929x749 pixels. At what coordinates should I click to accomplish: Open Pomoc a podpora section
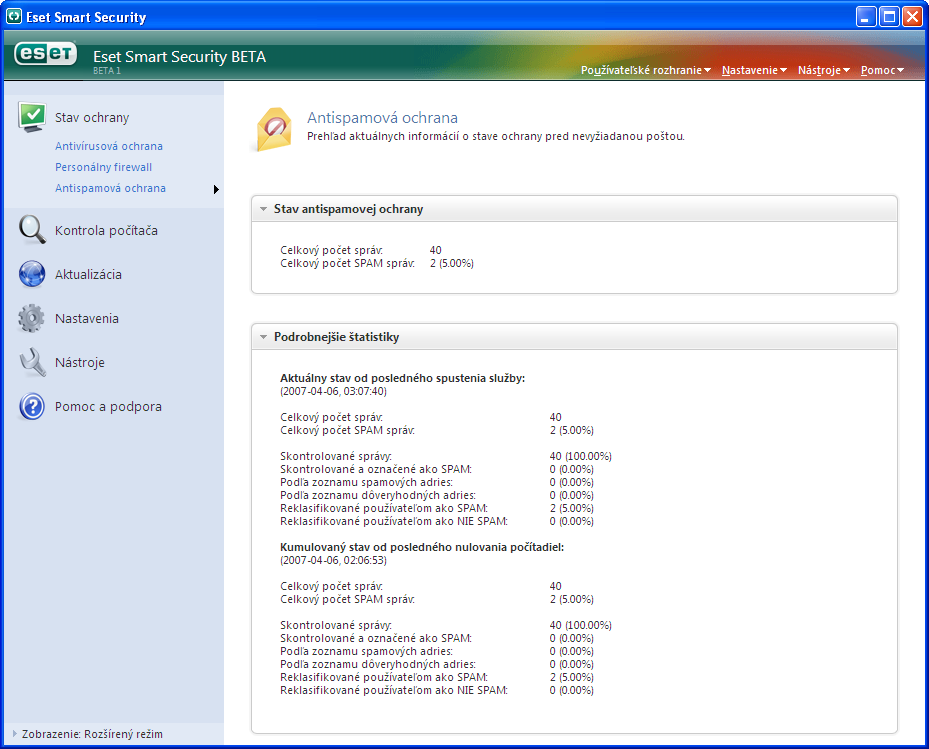[108, 406]
